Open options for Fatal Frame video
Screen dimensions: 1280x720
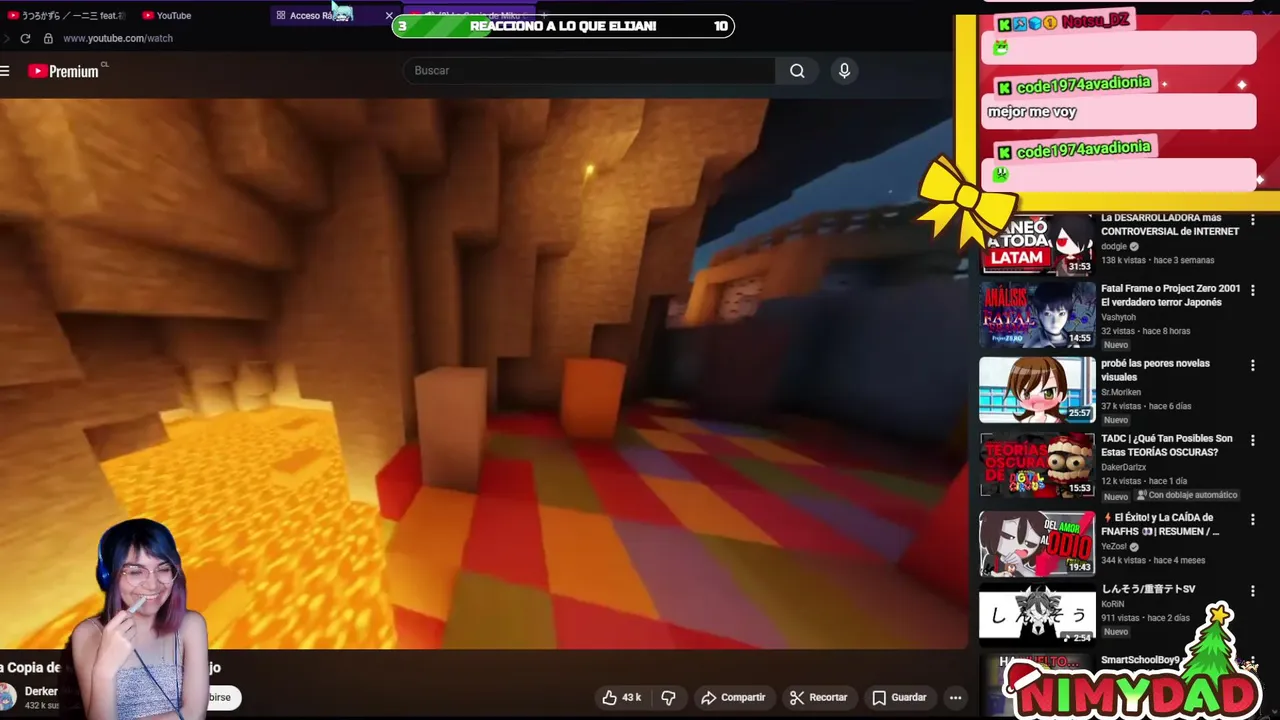click(x=1252, y=290)
